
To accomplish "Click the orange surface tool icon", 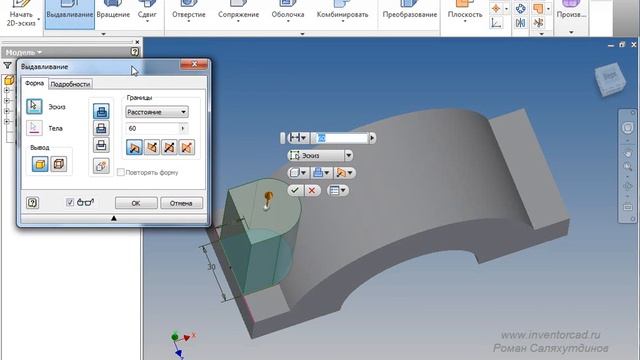I will (538, 8).
